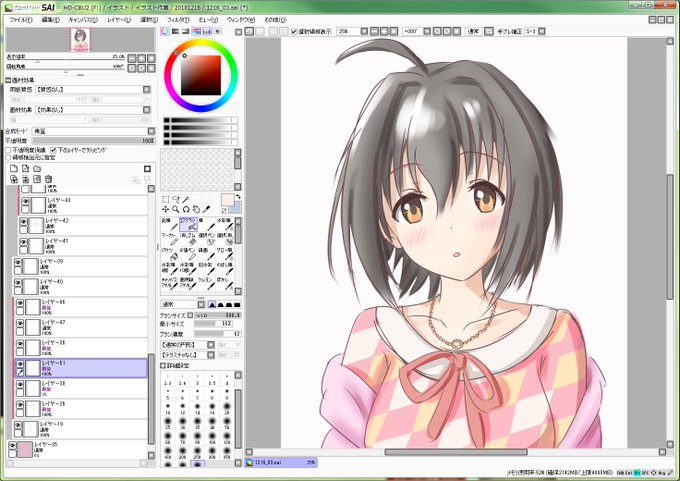The height and width of the screenshot is (481, 680).
Task: Adjust the brush density slider
Action: tap(217, 334)
